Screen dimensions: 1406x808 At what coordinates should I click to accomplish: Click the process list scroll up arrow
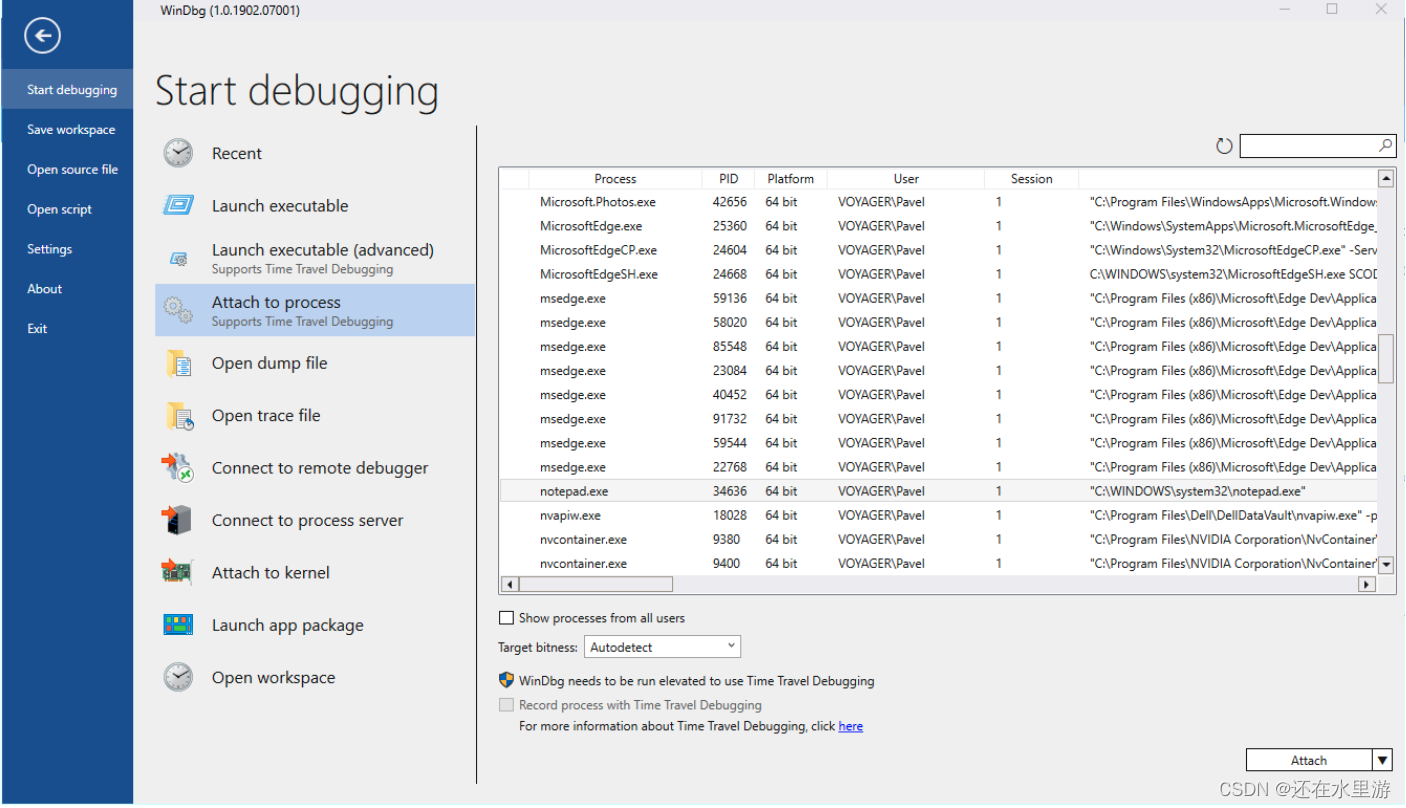[1386, 179]
